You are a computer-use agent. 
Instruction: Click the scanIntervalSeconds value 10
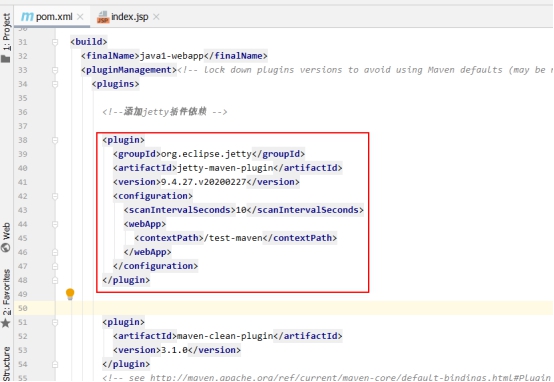tap(241, 210)
